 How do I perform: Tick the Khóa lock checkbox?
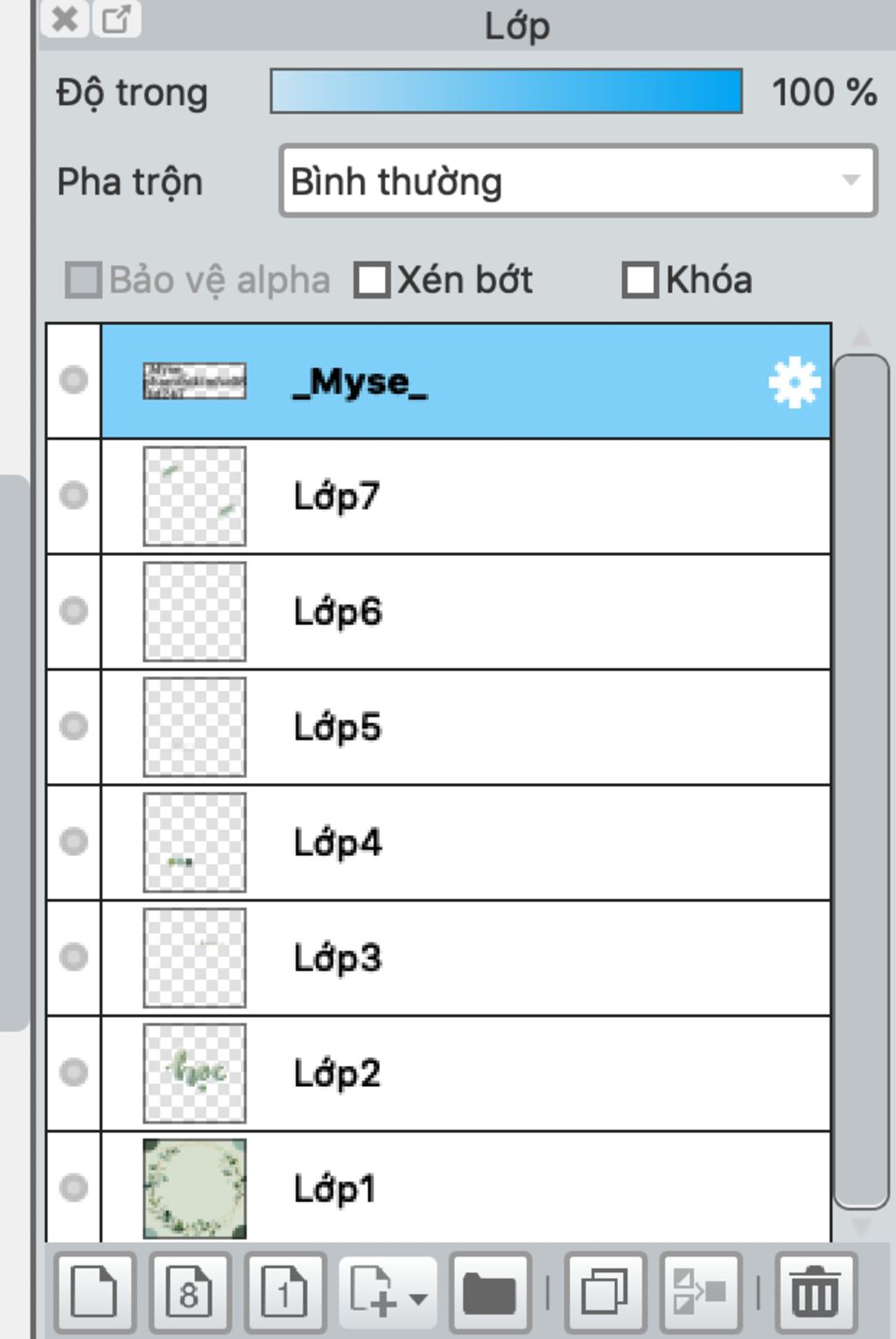coord(640,281)
